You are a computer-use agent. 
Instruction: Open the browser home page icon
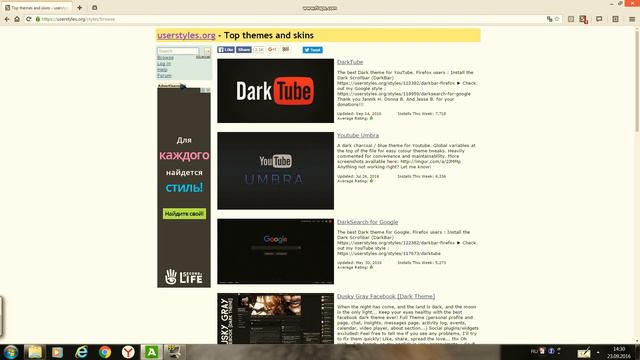click(x=17, y=19)
